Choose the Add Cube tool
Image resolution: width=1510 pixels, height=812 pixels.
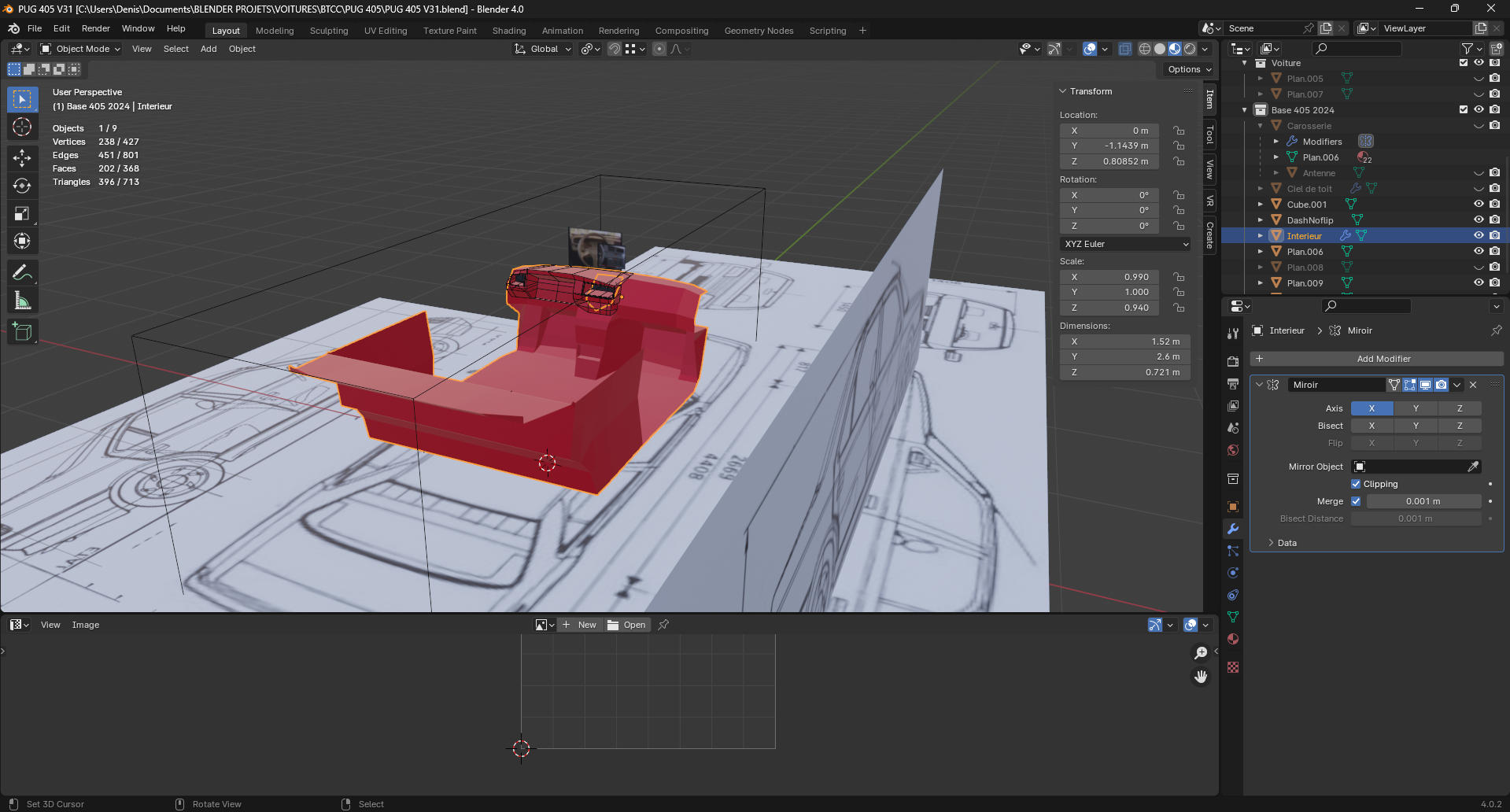coord(22,331)
